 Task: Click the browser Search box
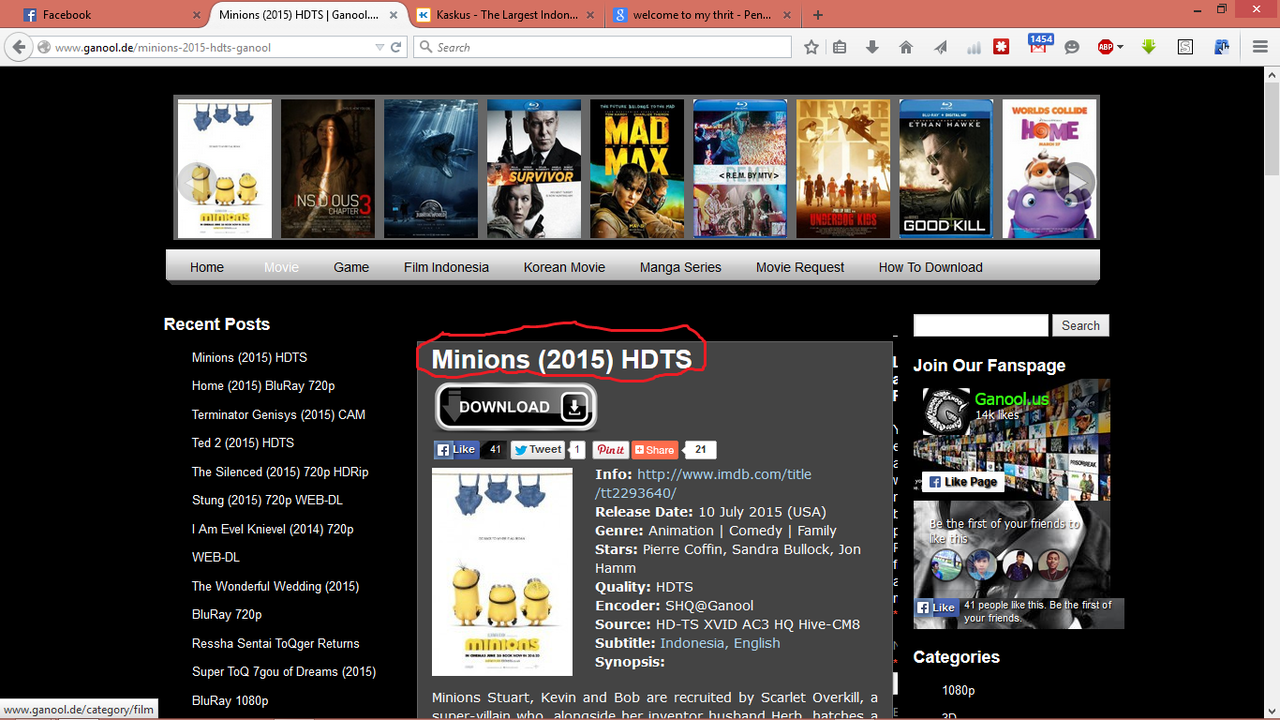coord(602,47)
